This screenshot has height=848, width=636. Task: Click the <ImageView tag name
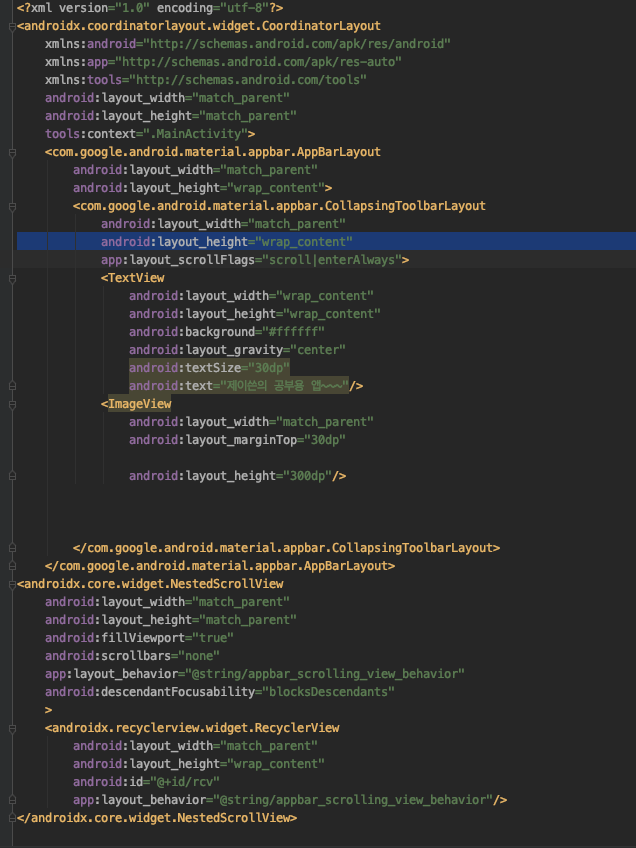click(136, 404)
